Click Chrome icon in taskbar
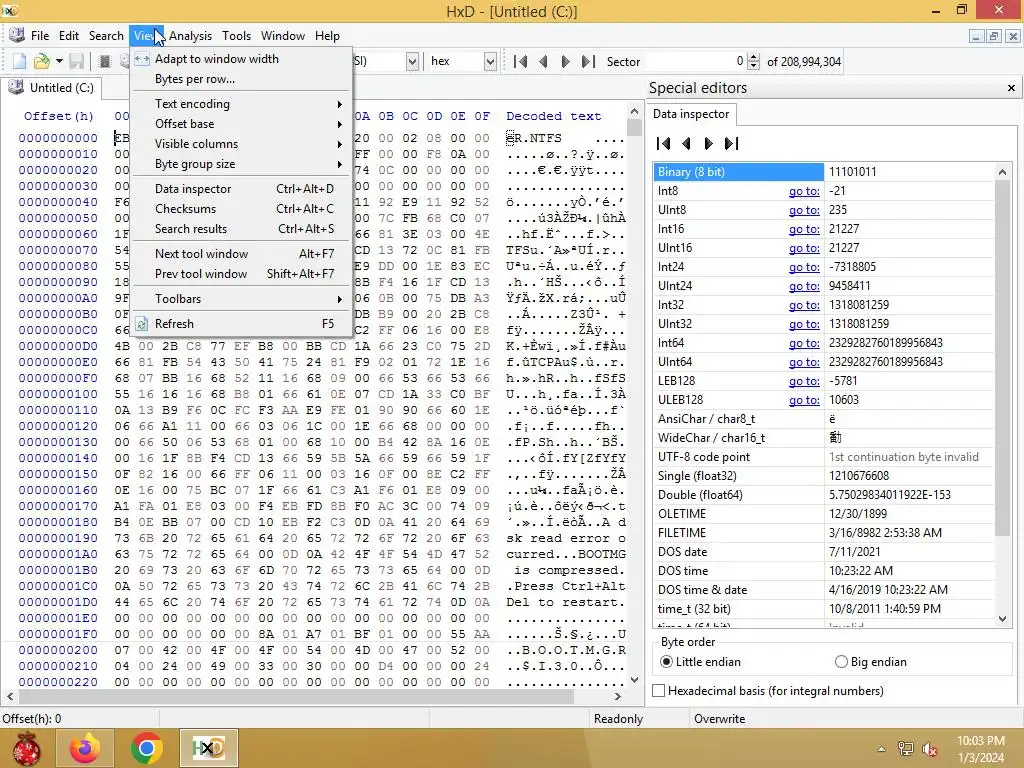 [146, 748]
